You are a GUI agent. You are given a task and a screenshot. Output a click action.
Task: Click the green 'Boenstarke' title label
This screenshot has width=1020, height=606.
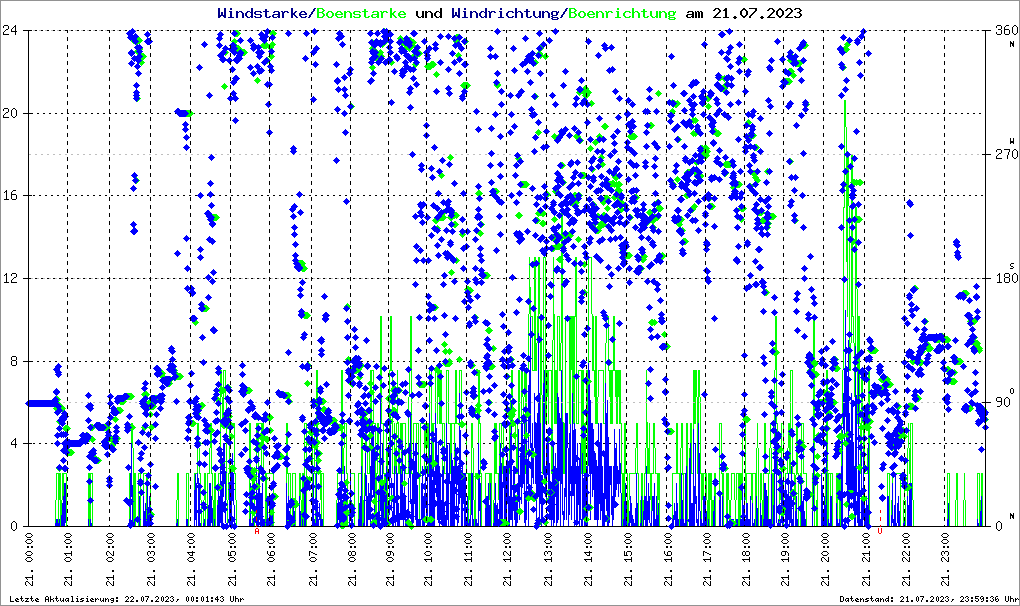(361, 13)
